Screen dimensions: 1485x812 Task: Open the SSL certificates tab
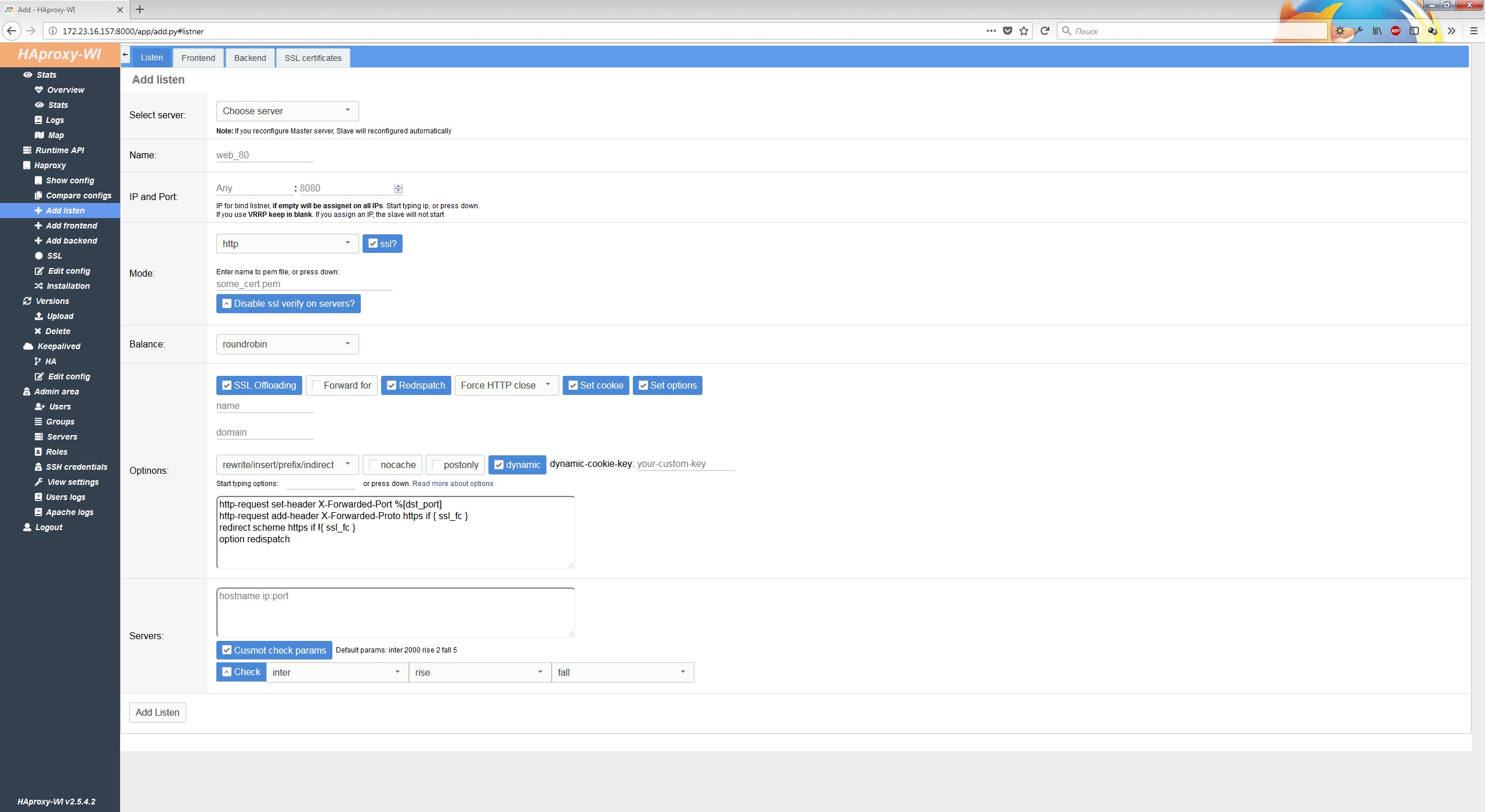313,58
